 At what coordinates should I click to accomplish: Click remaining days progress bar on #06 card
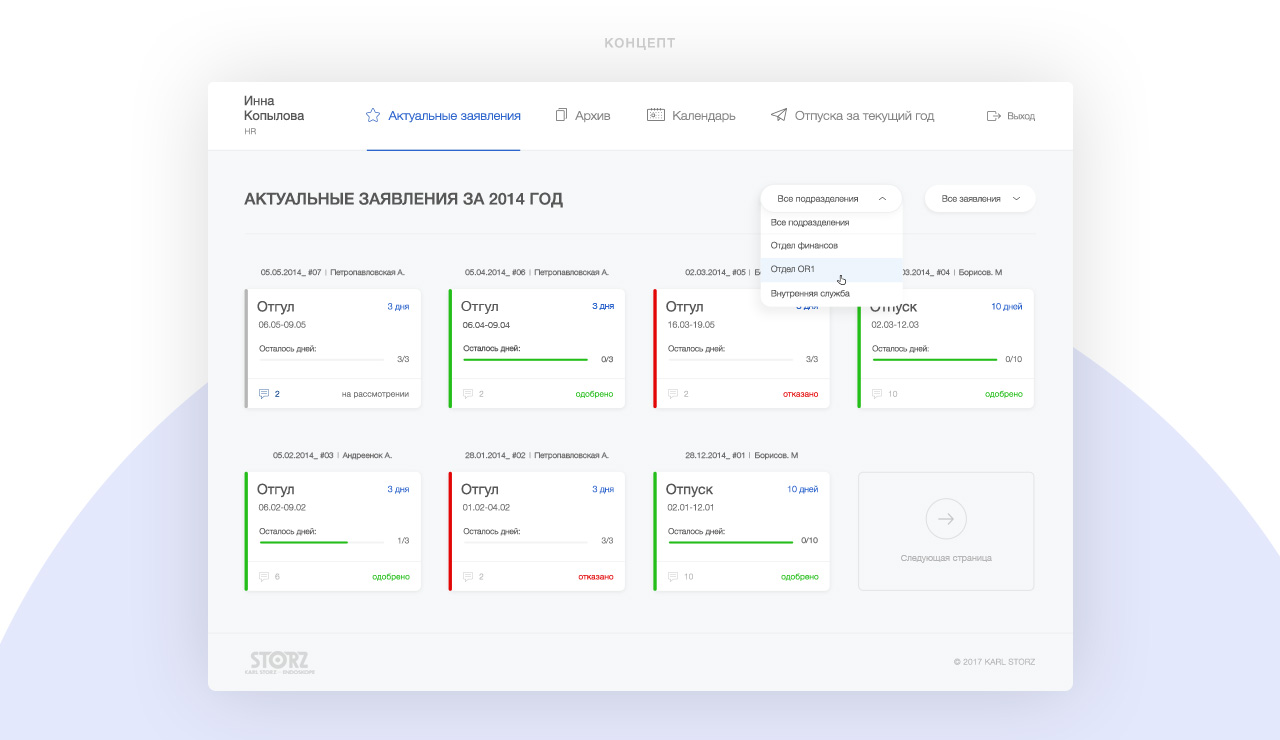pyautogui.click(x=525, y=359)
